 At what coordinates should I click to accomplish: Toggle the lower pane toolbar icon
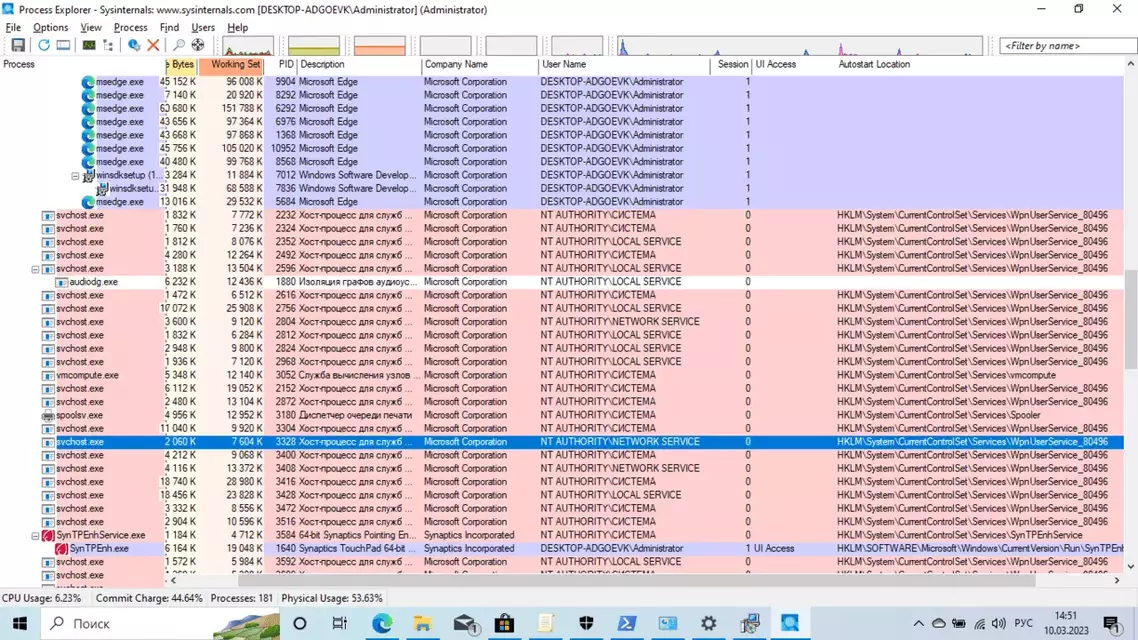coord(64,45)
